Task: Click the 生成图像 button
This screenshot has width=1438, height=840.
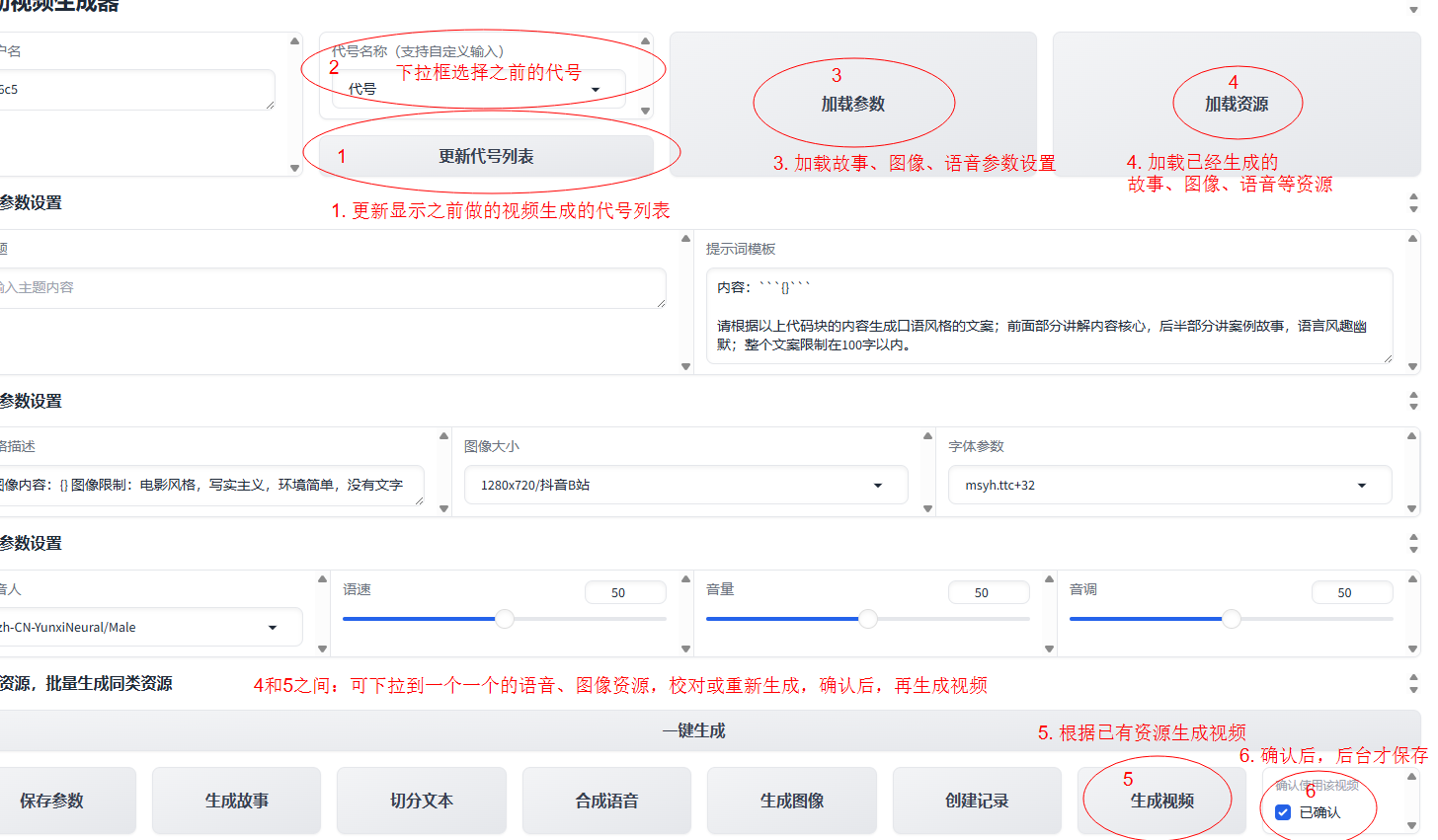Action: click(792, 801)
